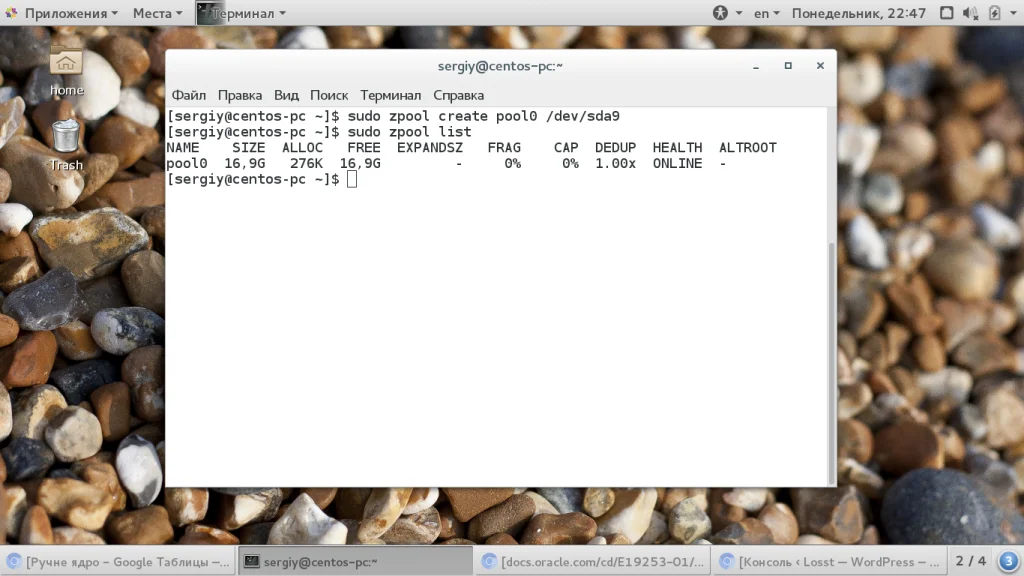Switch to Консоль Losst WordPress taskbar window
This screenshot has height=576, width=1024.
829,561
